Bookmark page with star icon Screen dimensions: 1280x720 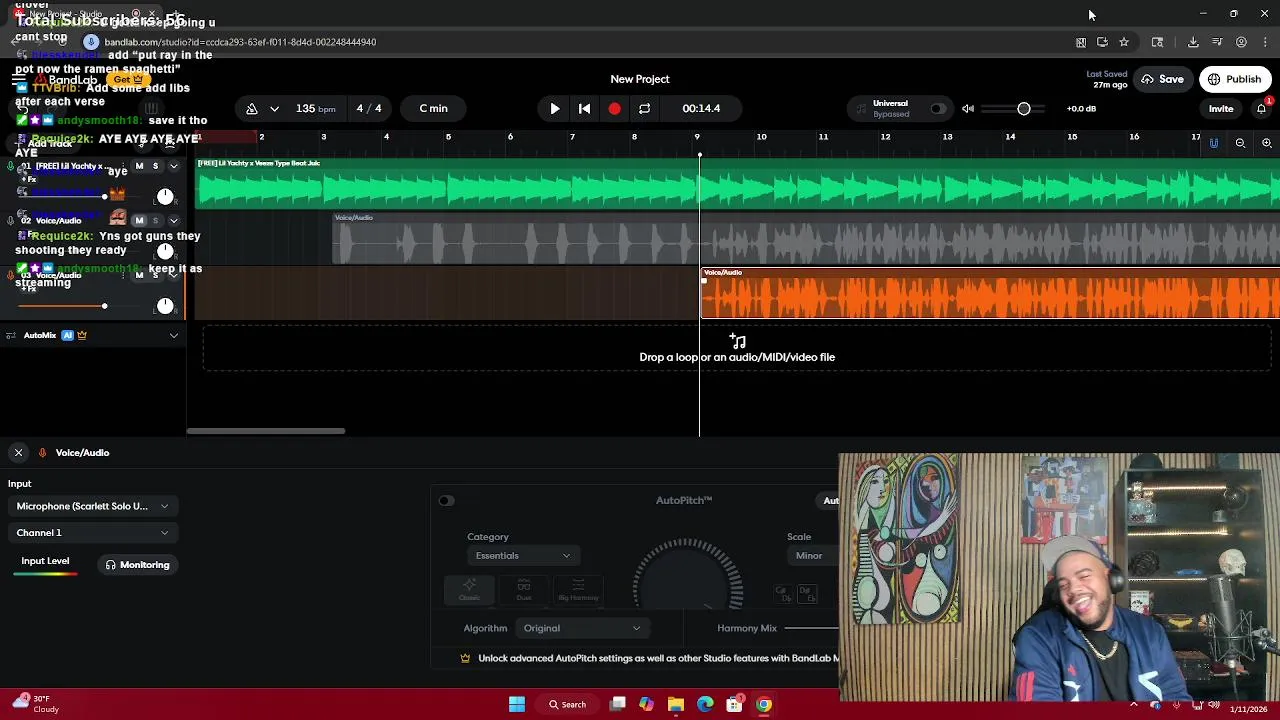[x=1124, y=42]
